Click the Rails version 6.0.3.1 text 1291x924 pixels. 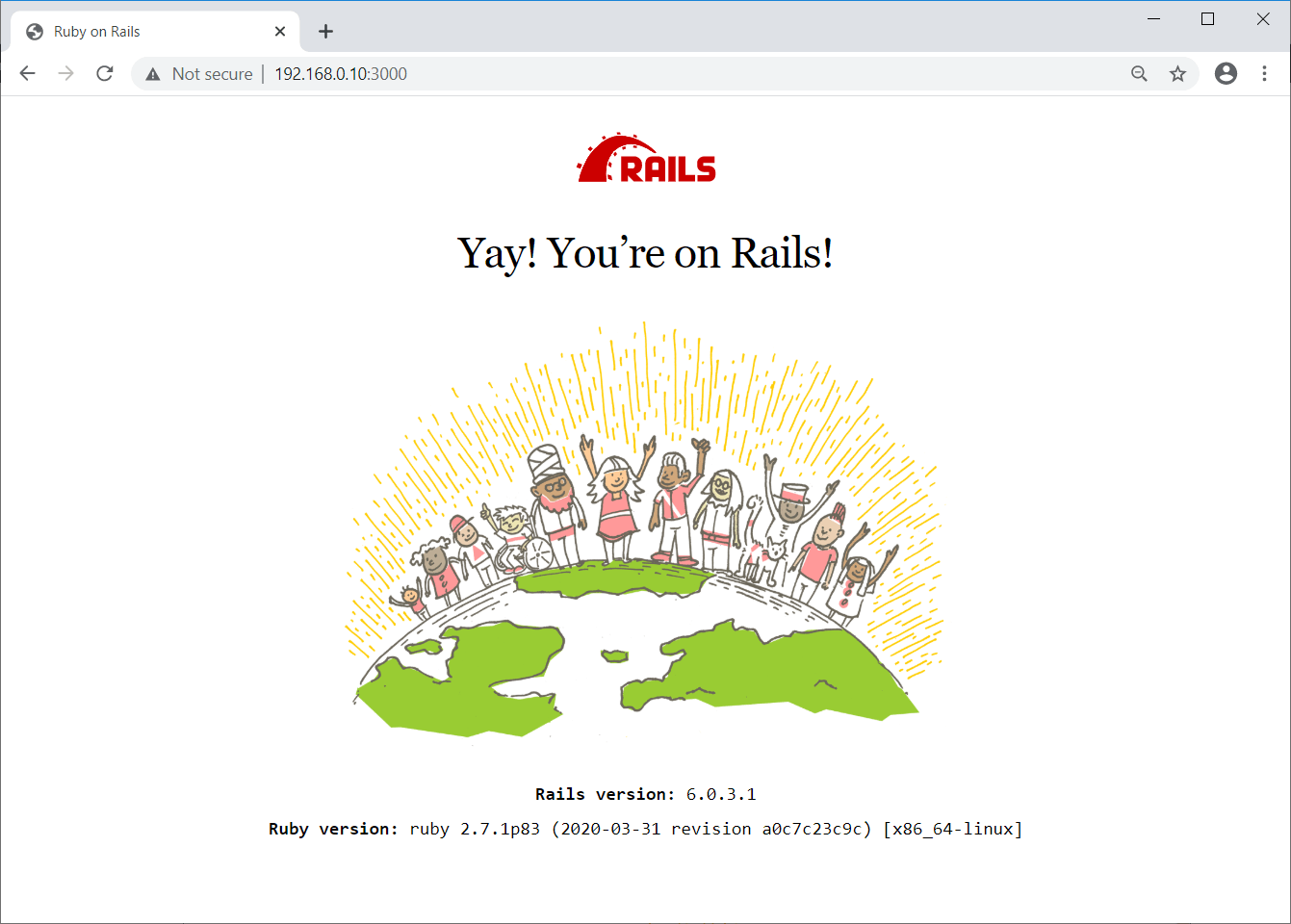[x=646, y=794]
